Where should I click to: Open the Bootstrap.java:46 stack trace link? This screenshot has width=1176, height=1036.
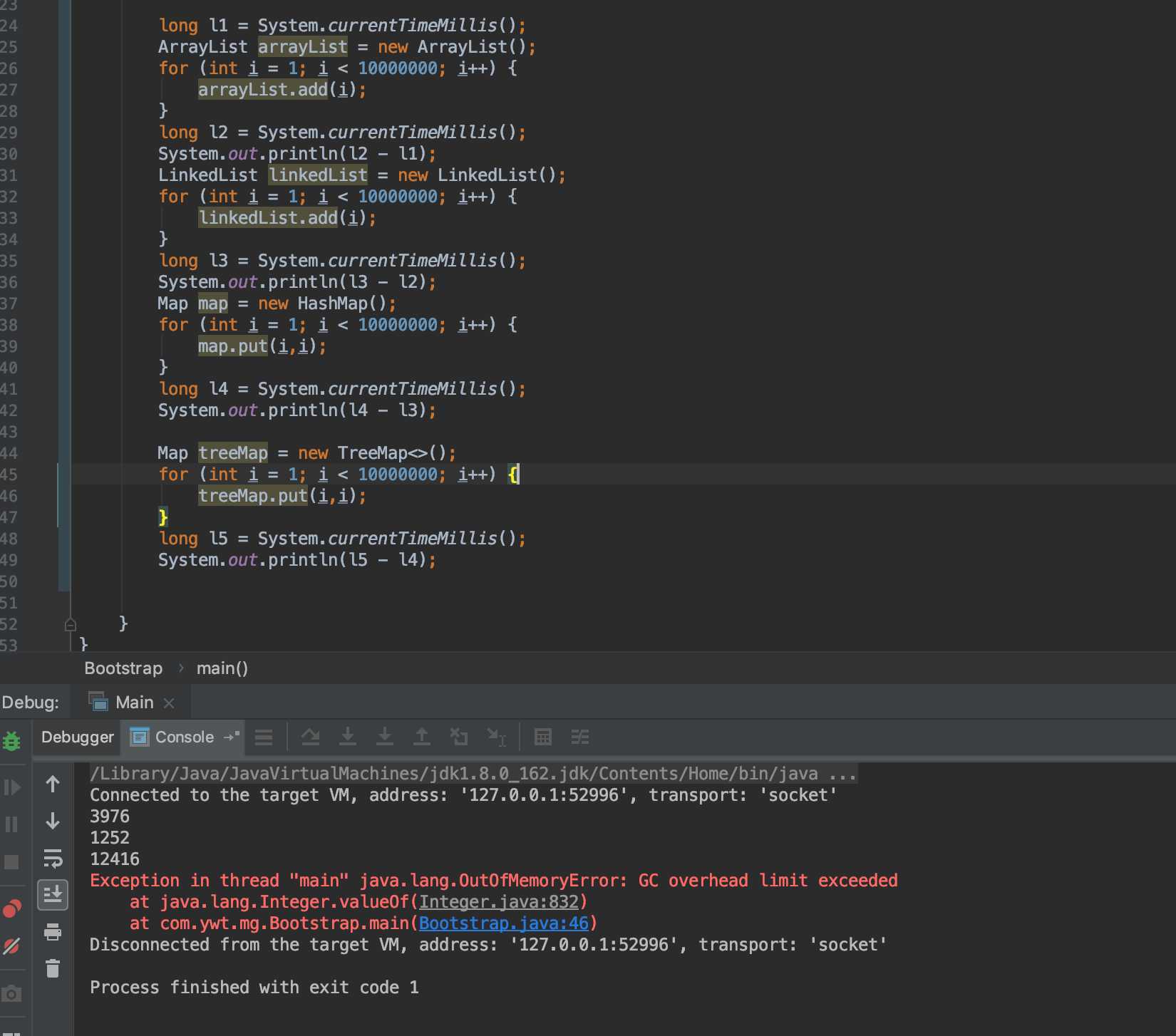tap(504, 923)
